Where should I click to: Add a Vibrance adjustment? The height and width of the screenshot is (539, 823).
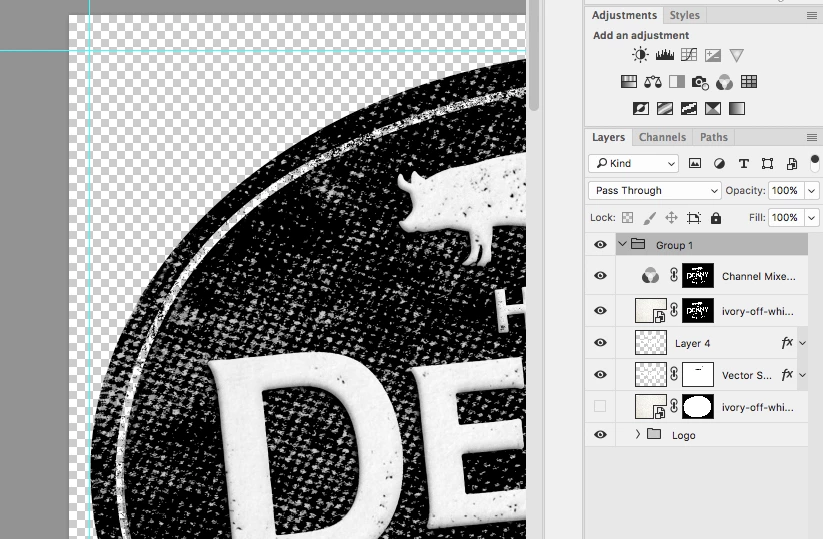(x=736, y=55)
